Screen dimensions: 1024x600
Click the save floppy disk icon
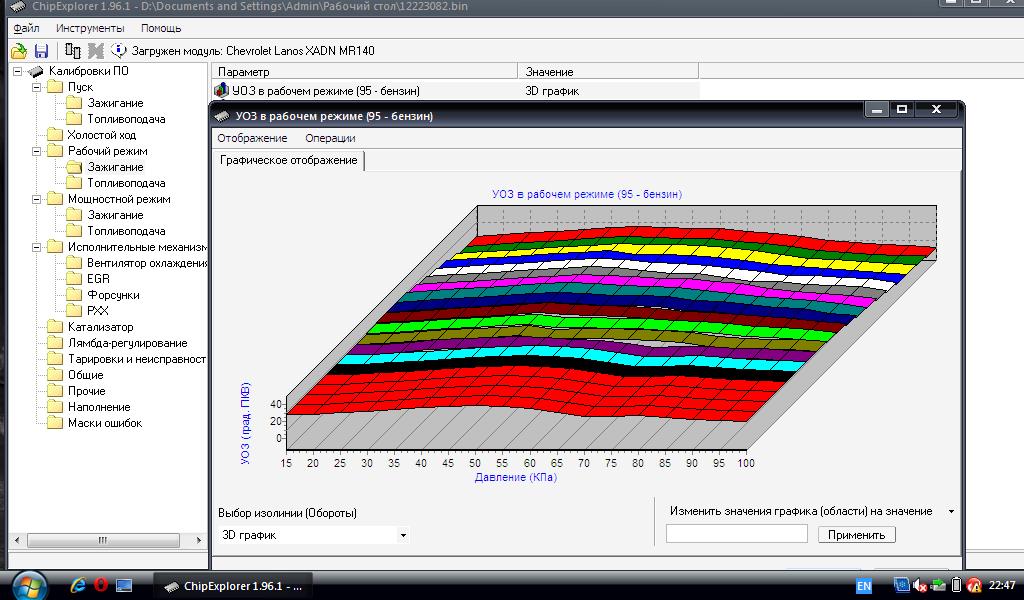pyautogui.click(x=41, y=51)
